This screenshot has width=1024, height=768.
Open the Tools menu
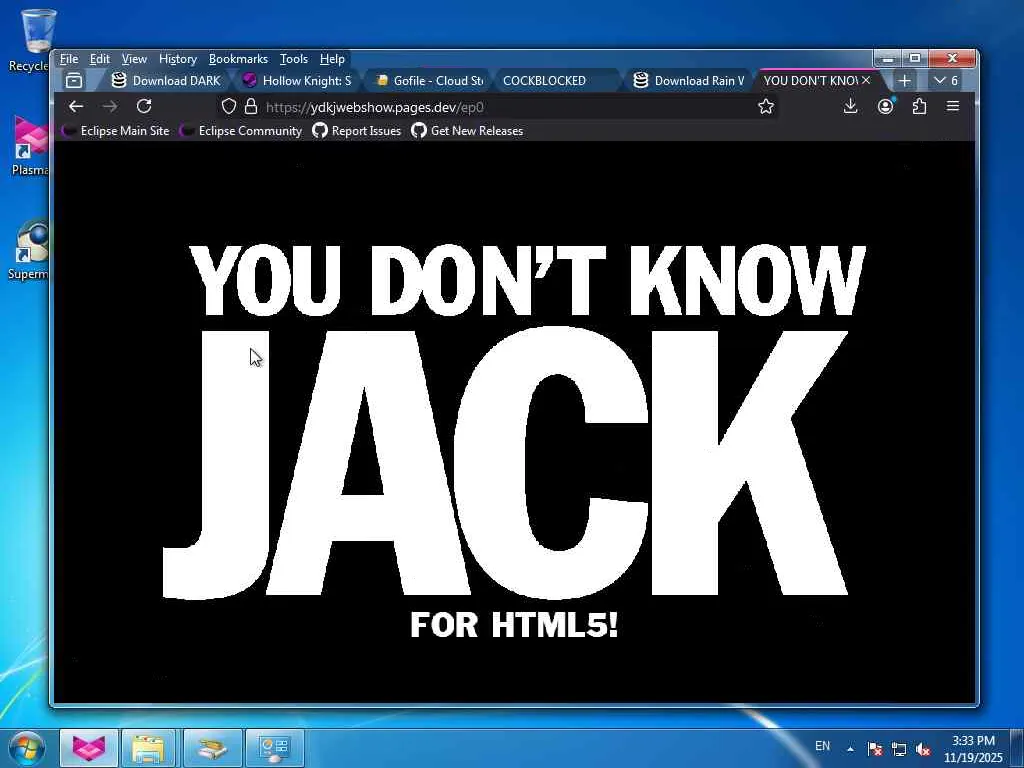pyautogui.click(x=294, y=59)
